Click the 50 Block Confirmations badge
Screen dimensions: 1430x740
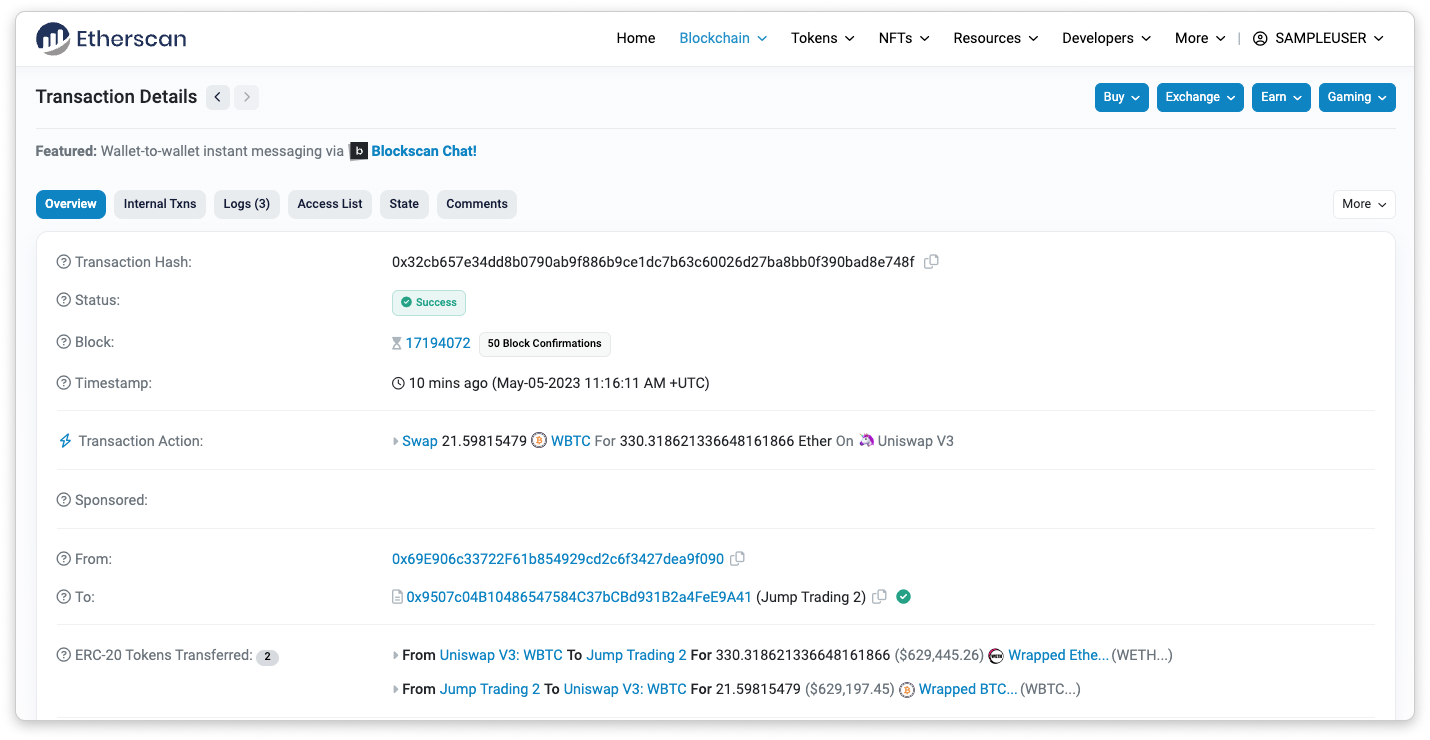tap(544, 343)
